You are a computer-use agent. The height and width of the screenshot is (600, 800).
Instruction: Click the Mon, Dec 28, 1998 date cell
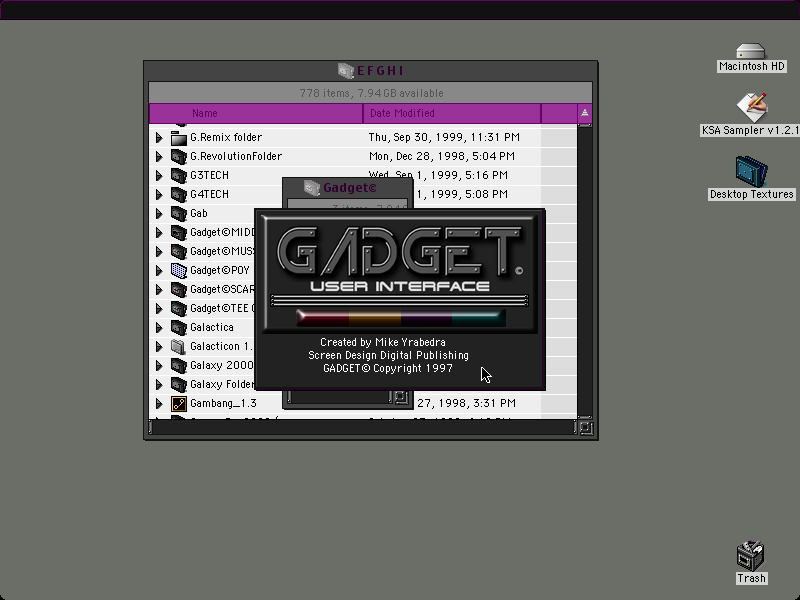(x=441, y=156)
